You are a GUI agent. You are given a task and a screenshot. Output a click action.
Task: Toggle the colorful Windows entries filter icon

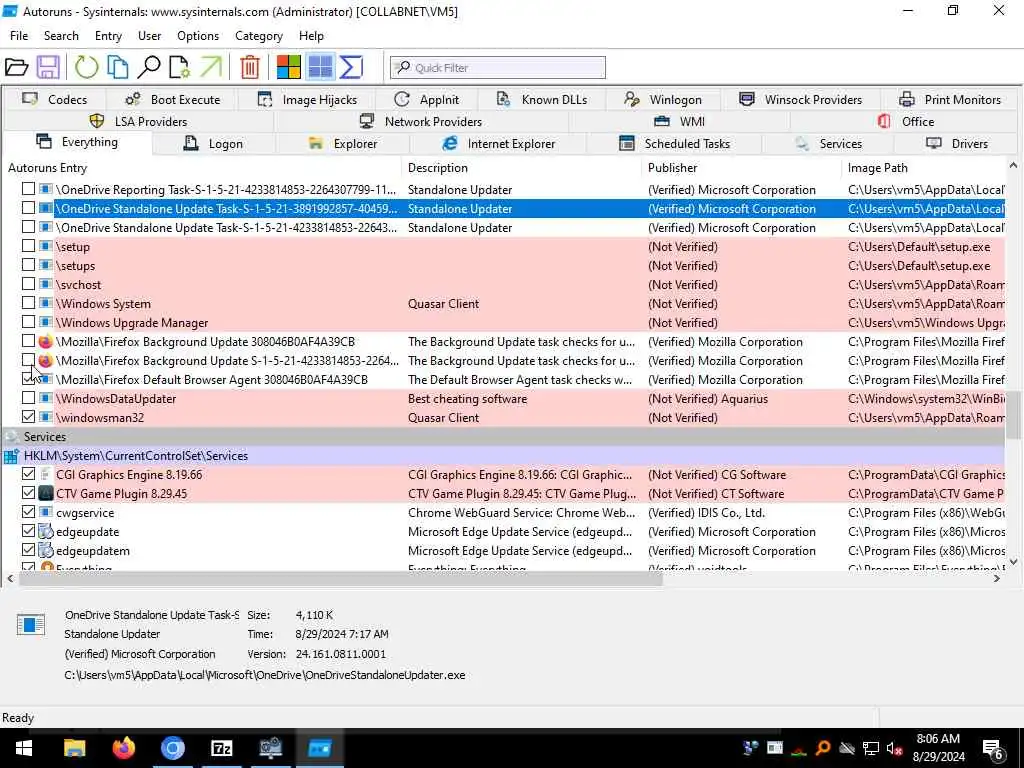289,67
